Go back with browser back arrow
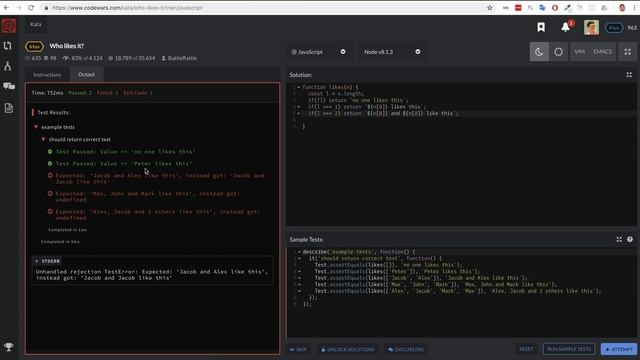The width and height of the screenshot is (640, 360). click(x=6, y=8)
